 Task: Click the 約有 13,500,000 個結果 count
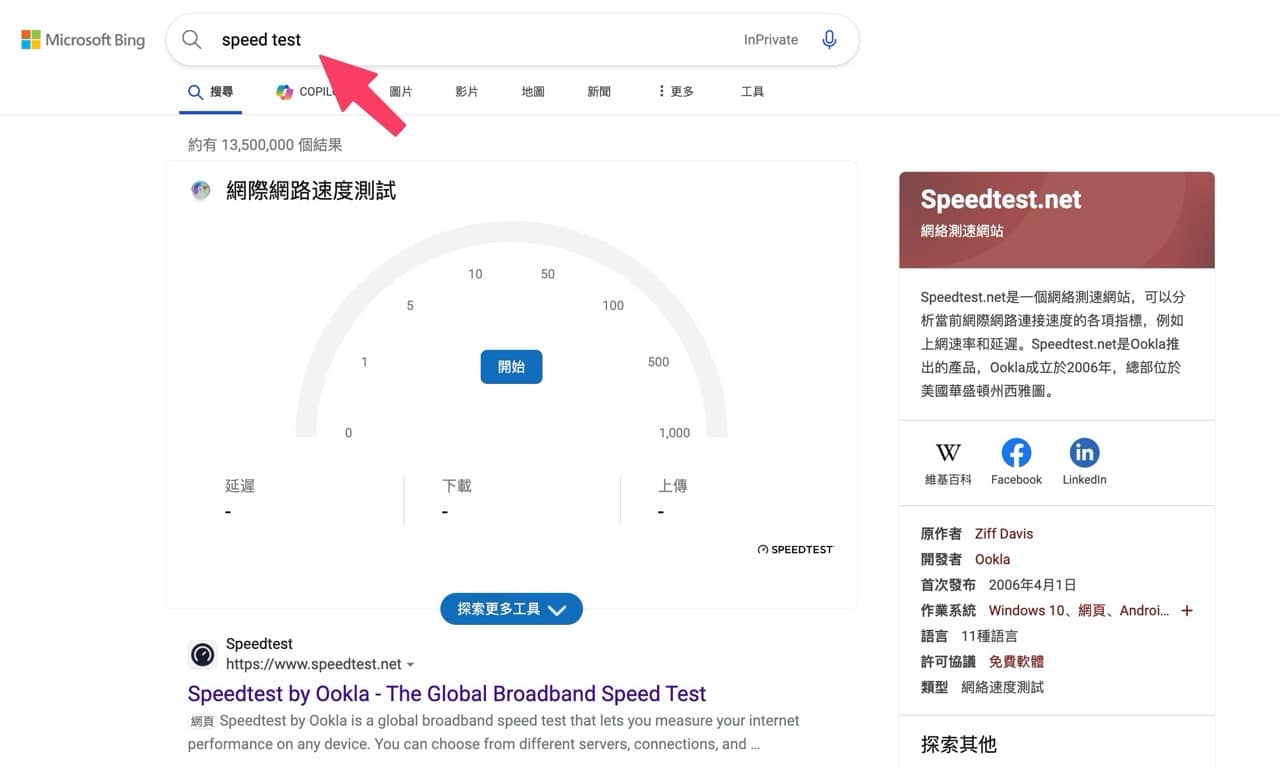pyautogui.click(x=265, y=145)
